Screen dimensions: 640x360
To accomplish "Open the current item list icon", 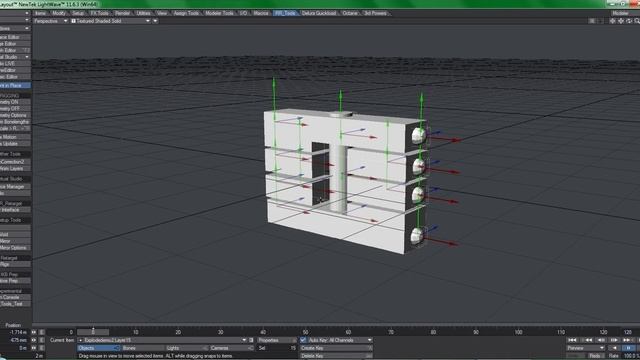I will 251,340.
